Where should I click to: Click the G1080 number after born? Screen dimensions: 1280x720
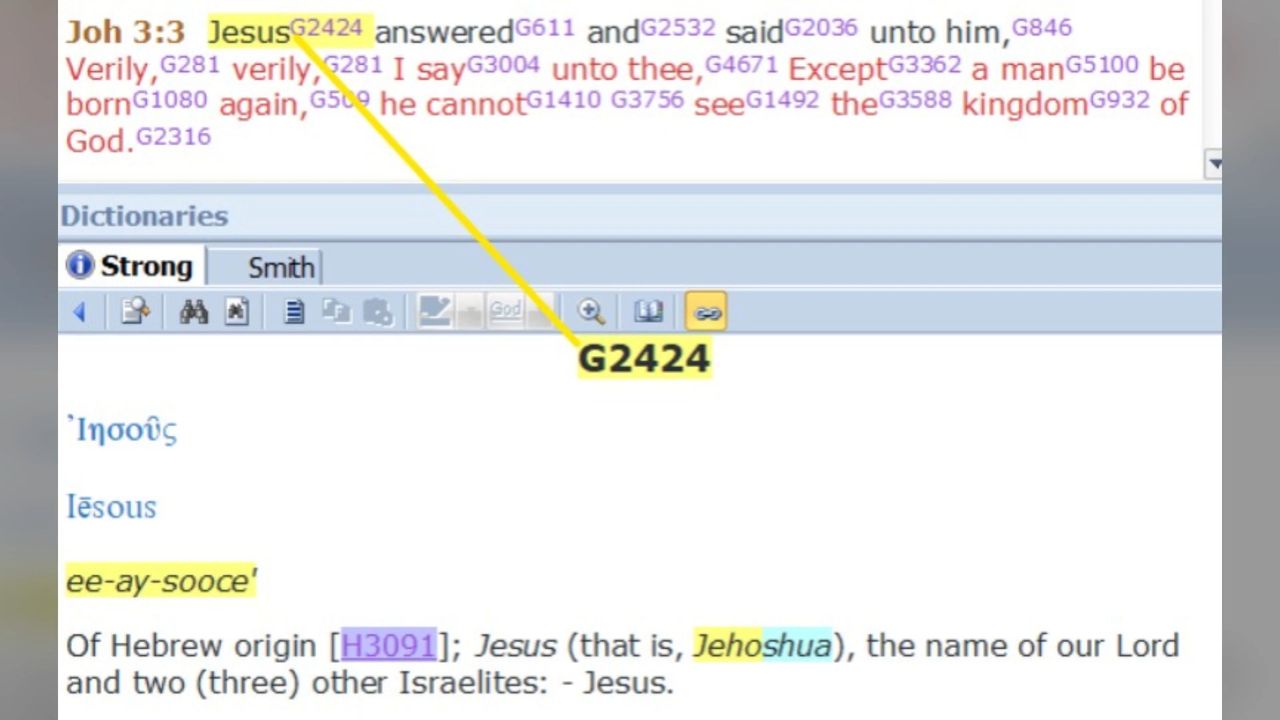170,99
